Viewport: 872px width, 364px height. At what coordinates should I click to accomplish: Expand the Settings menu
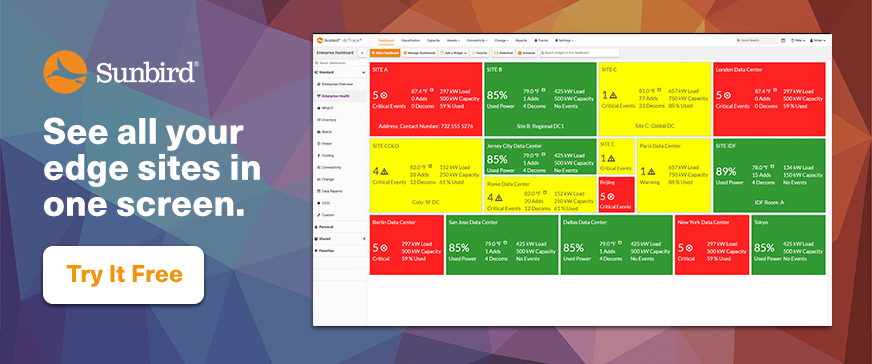564,41
